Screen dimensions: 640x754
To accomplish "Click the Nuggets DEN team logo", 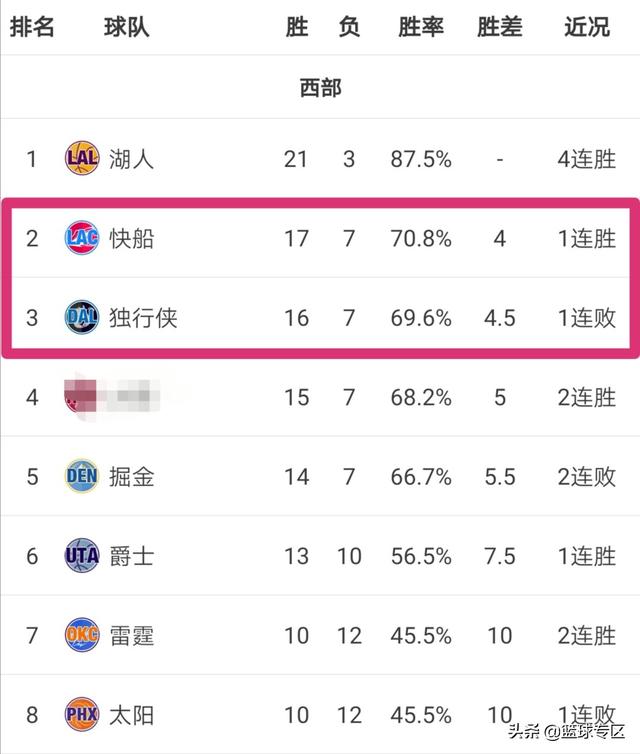I will point(82,476).
